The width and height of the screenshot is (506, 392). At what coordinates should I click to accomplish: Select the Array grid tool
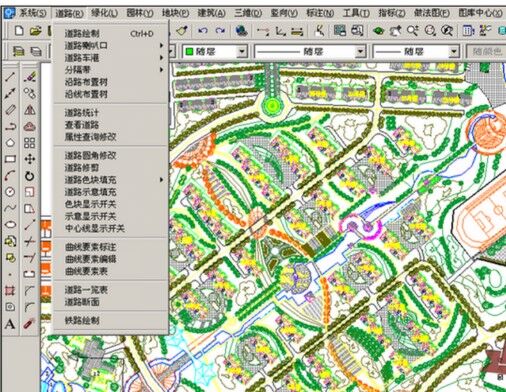[x=30, y=143]
